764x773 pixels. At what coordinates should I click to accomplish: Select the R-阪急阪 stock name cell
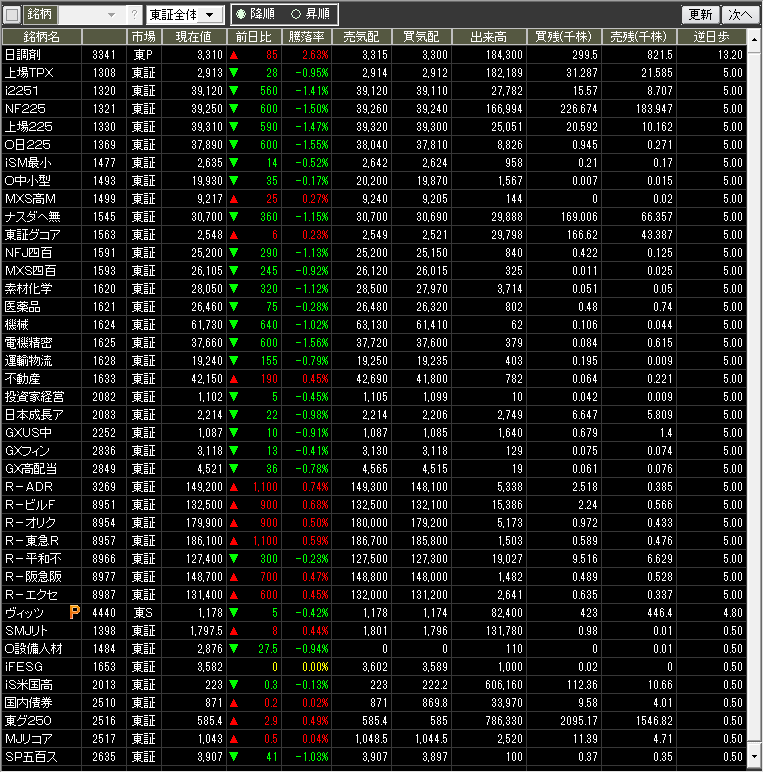click(42, 577)
